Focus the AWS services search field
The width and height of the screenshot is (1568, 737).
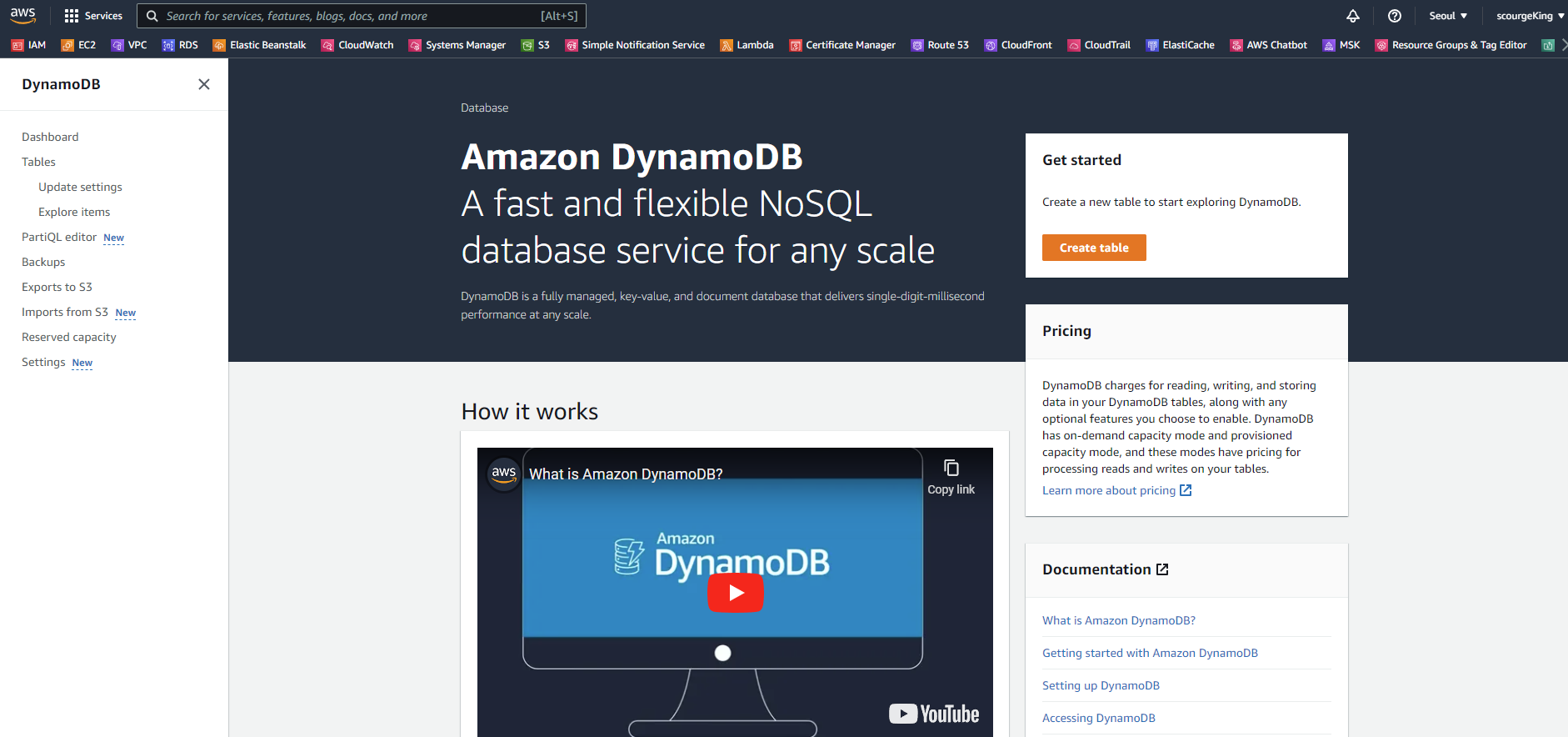[x=362, y=16]
